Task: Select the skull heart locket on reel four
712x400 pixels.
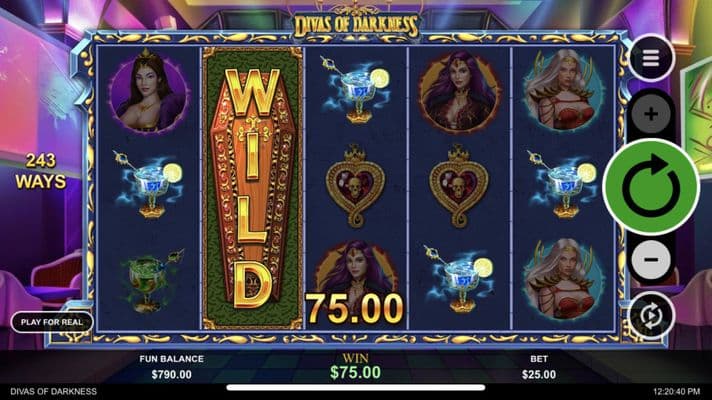Action: [459, 186]
